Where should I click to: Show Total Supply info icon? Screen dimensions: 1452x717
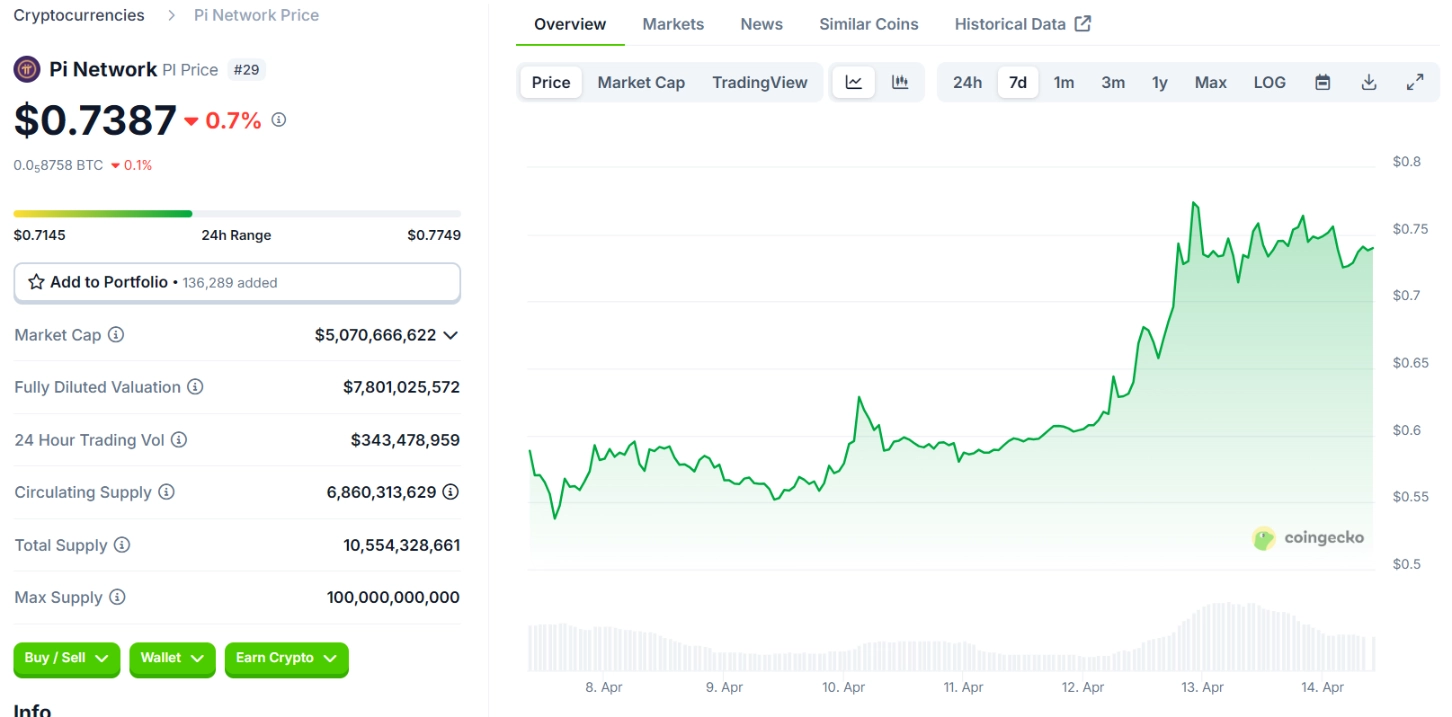[x=122, y=545]
